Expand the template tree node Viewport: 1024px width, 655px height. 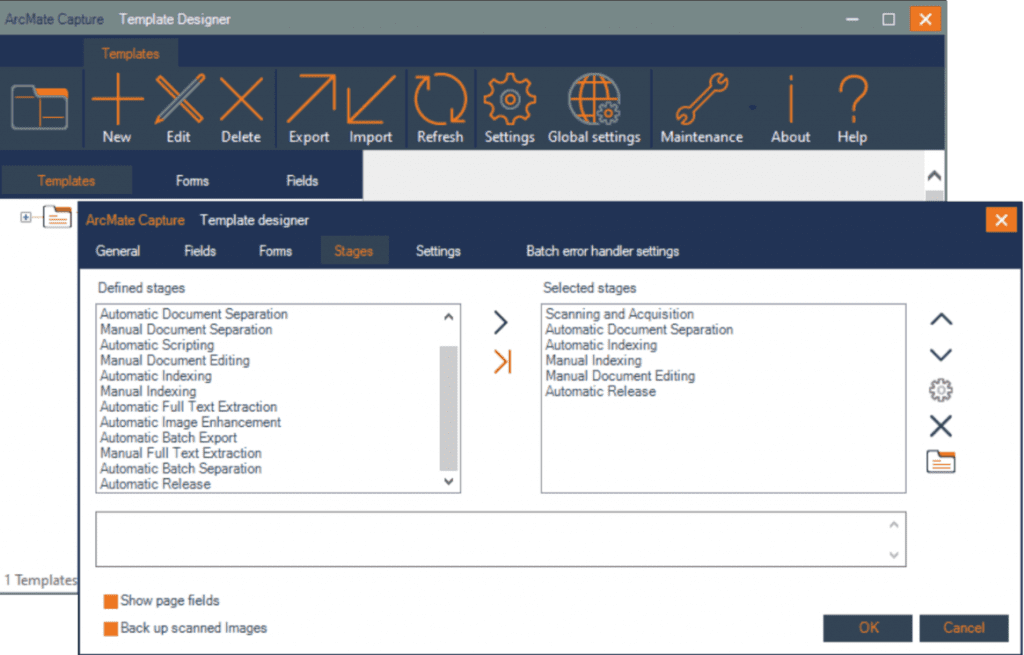point(26,217)
